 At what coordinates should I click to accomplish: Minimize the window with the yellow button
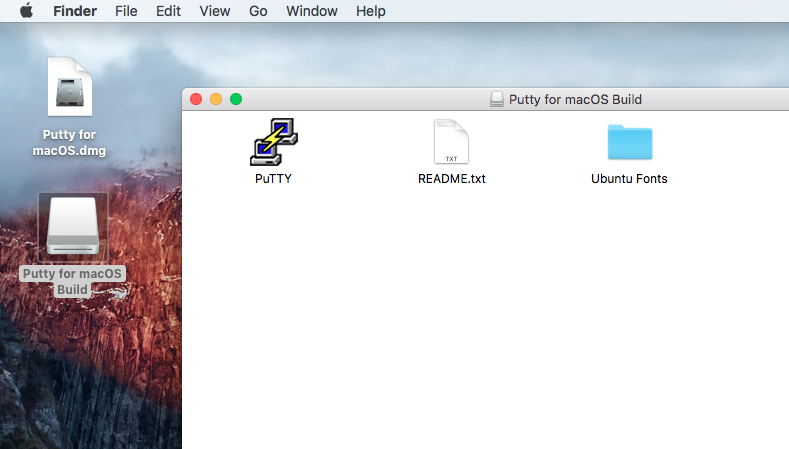tap(216, 99)
